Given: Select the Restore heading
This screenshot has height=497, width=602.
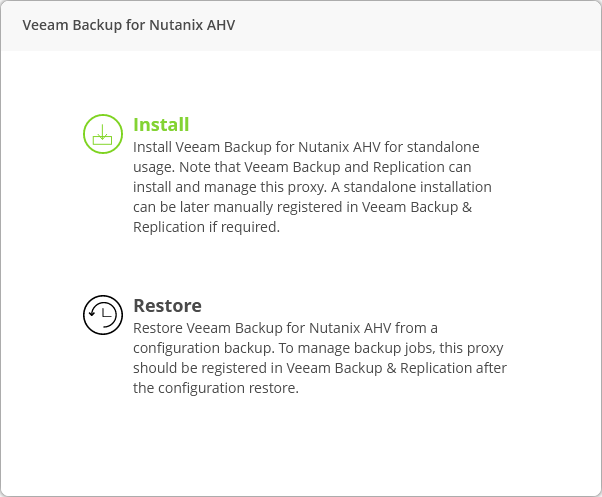Looking at the screenshot, I should click(x=167, y=305).
